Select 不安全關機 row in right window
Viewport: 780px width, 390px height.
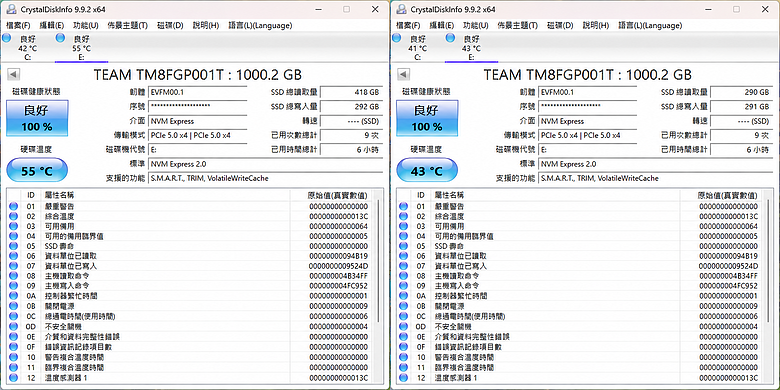579,327
